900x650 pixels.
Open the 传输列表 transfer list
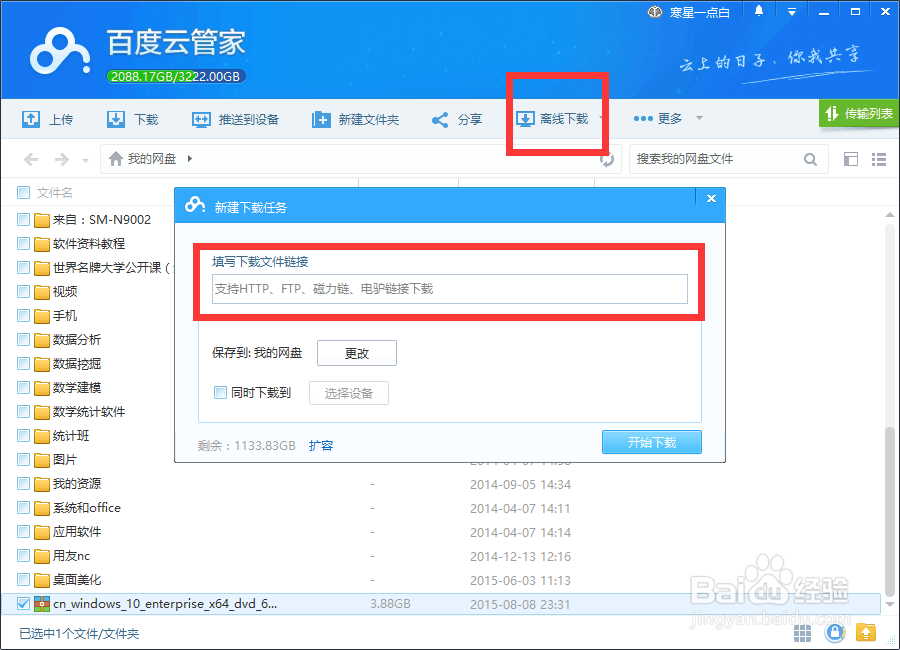point(860,113)
